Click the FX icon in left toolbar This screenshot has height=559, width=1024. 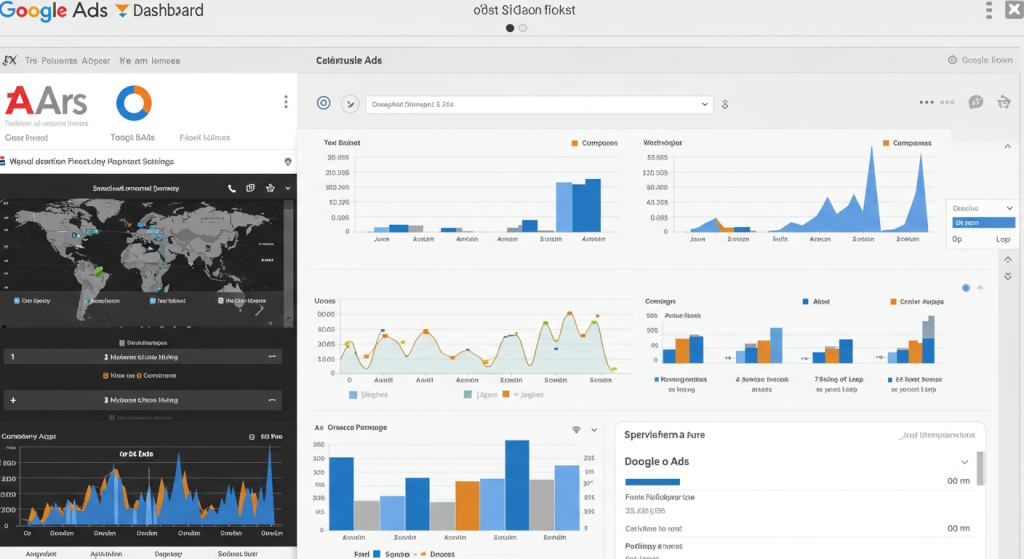point(10,60)
